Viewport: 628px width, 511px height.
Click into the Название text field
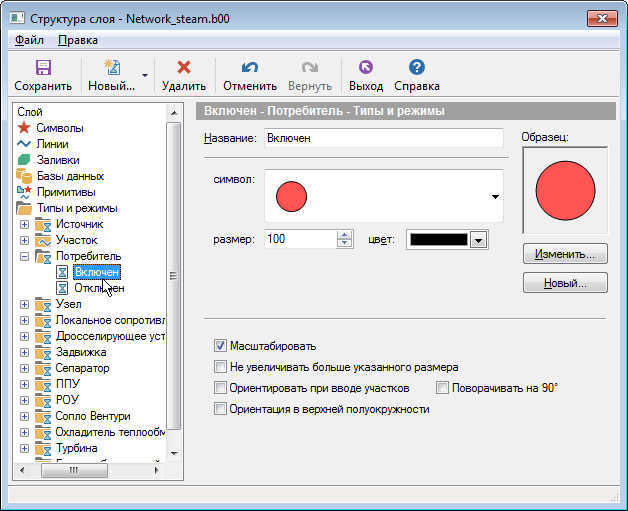382,139
